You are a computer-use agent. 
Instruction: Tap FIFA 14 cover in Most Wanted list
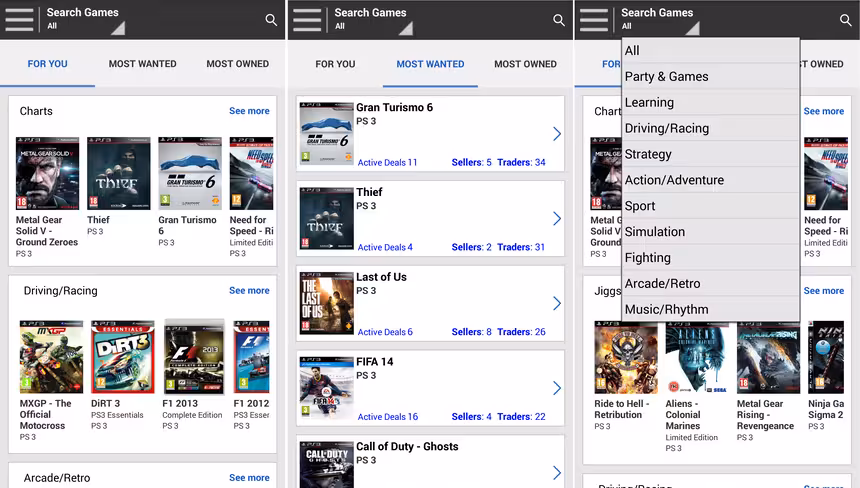(x=326, y=388)
